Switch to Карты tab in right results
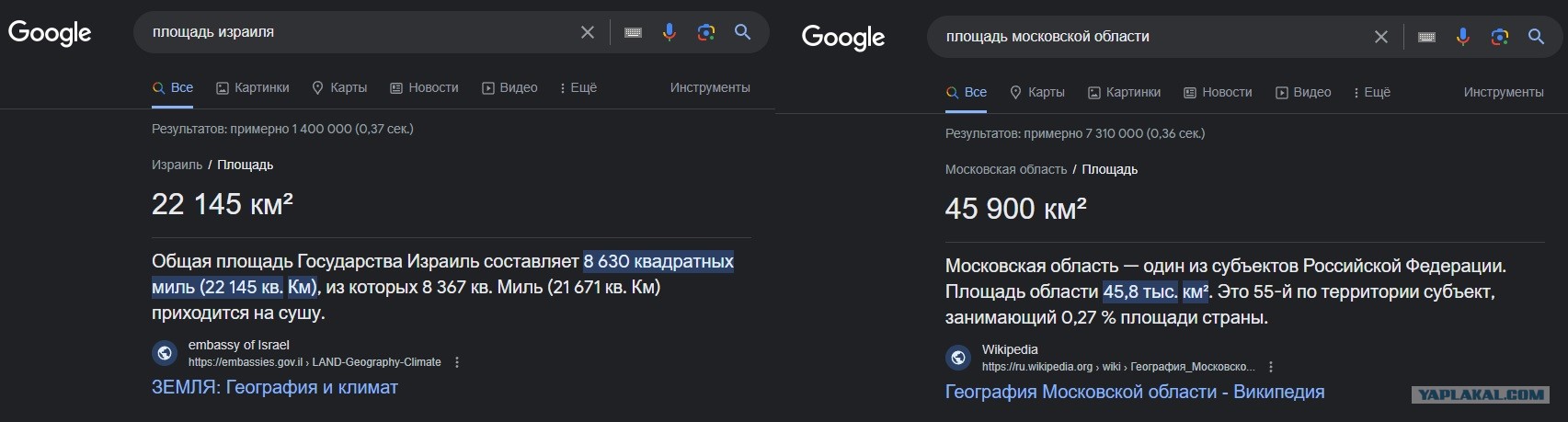 click(1037, 92)
